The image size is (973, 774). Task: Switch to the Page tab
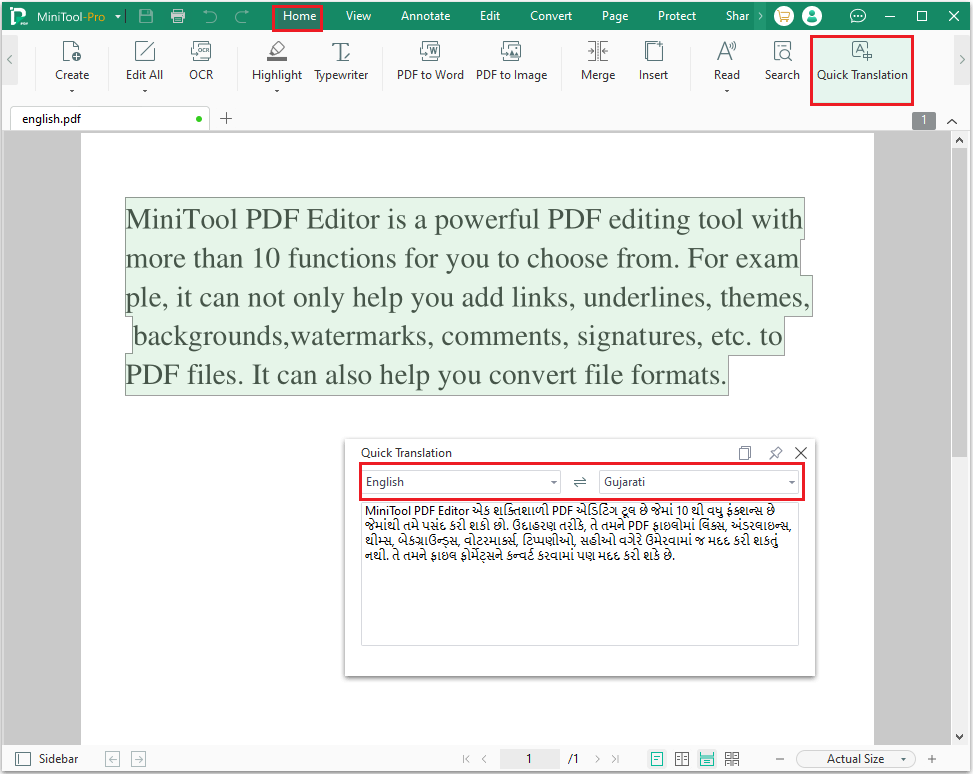[615, 16]
